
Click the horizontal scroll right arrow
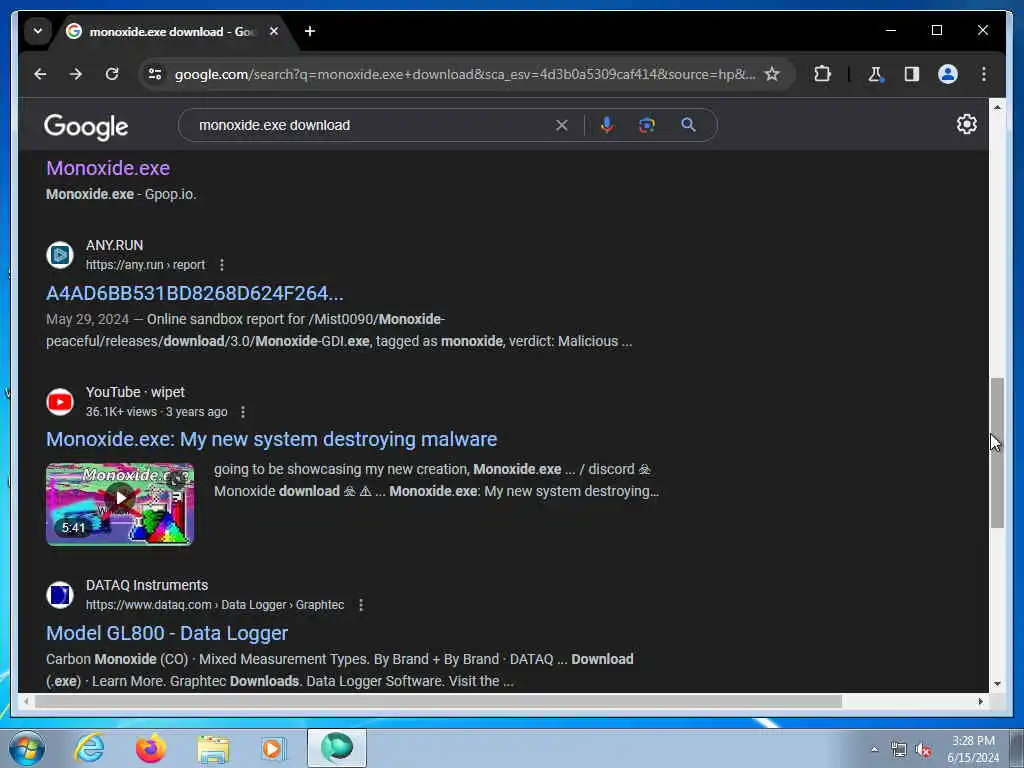pos(980,702)
